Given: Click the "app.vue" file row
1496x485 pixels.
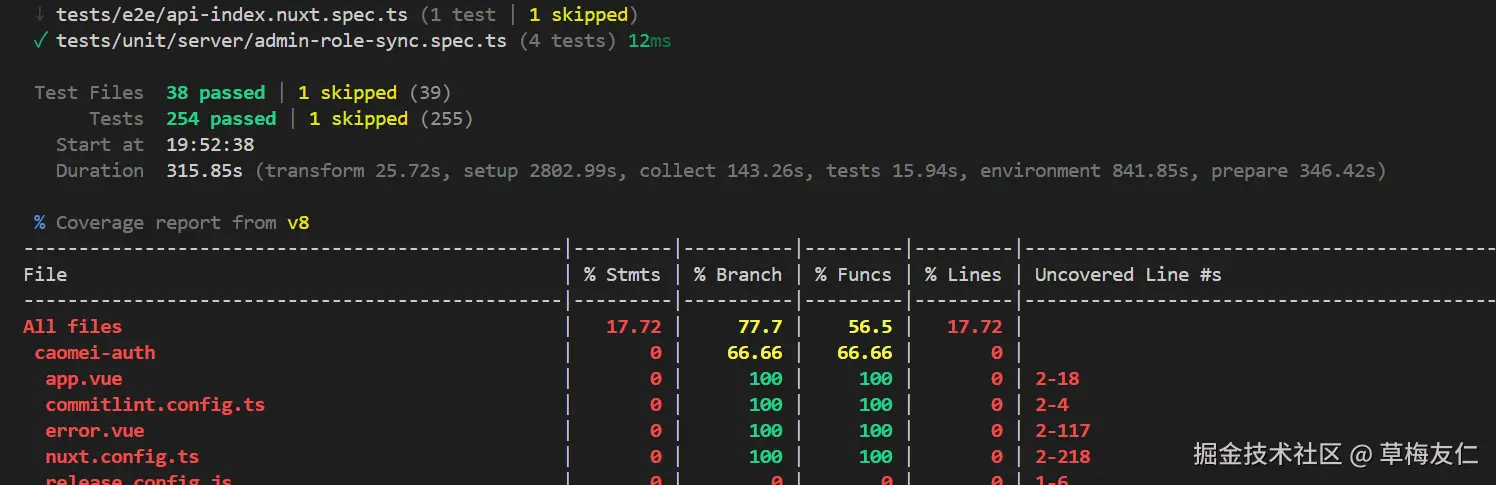Looking at the screenshot, I should [84, 379].
